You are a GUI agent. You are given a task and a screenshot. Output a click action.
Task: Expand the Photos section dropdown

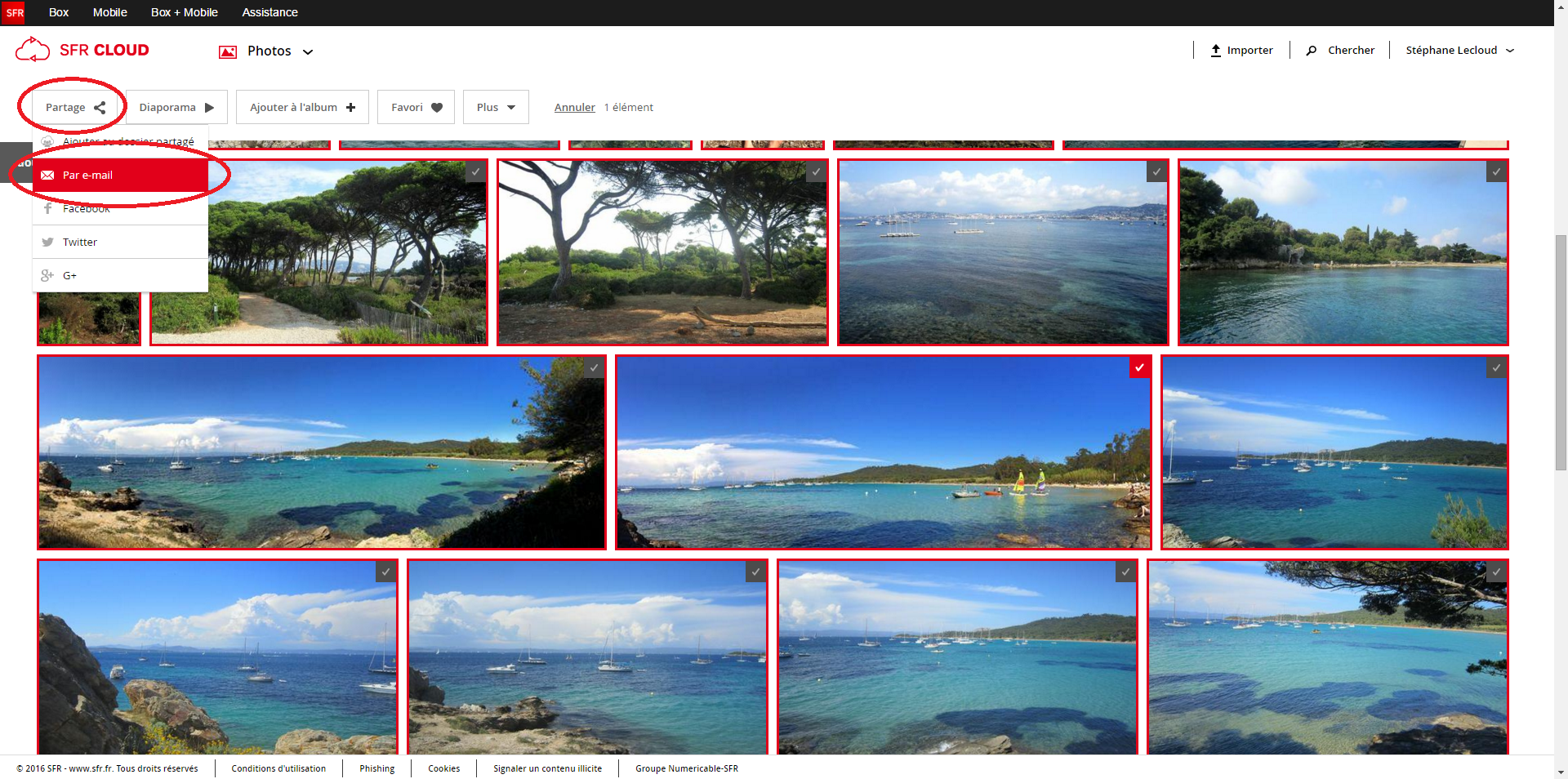pos(308,51)
